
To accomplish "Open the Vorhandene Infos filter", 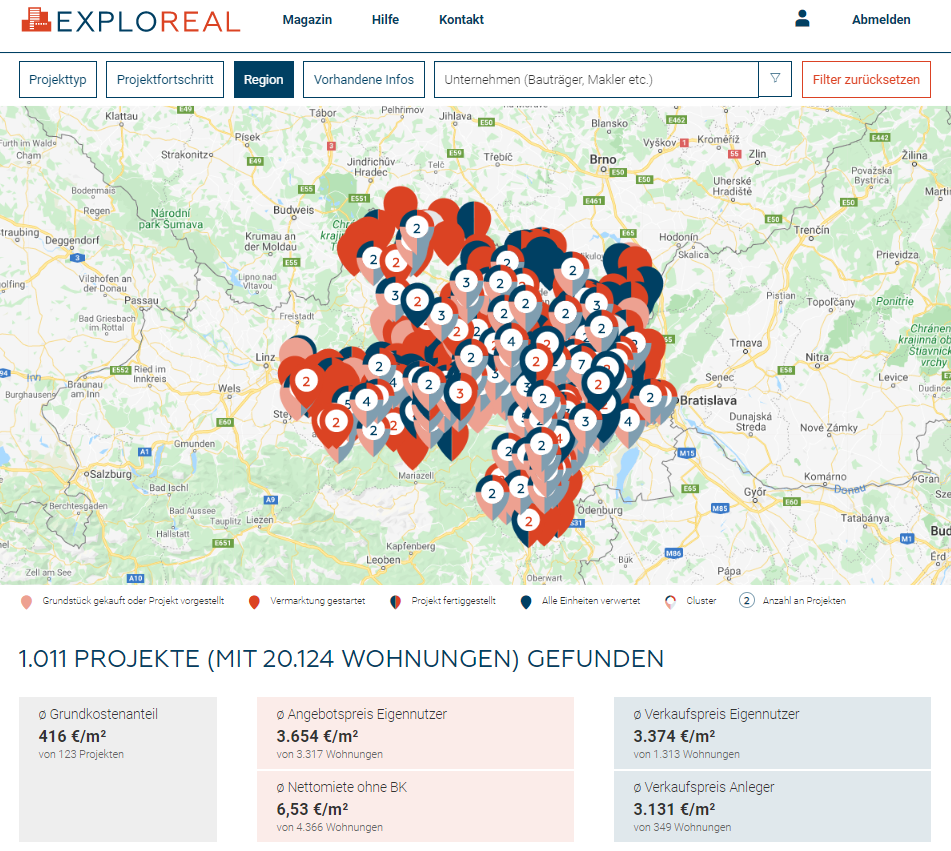I will 364,80.
